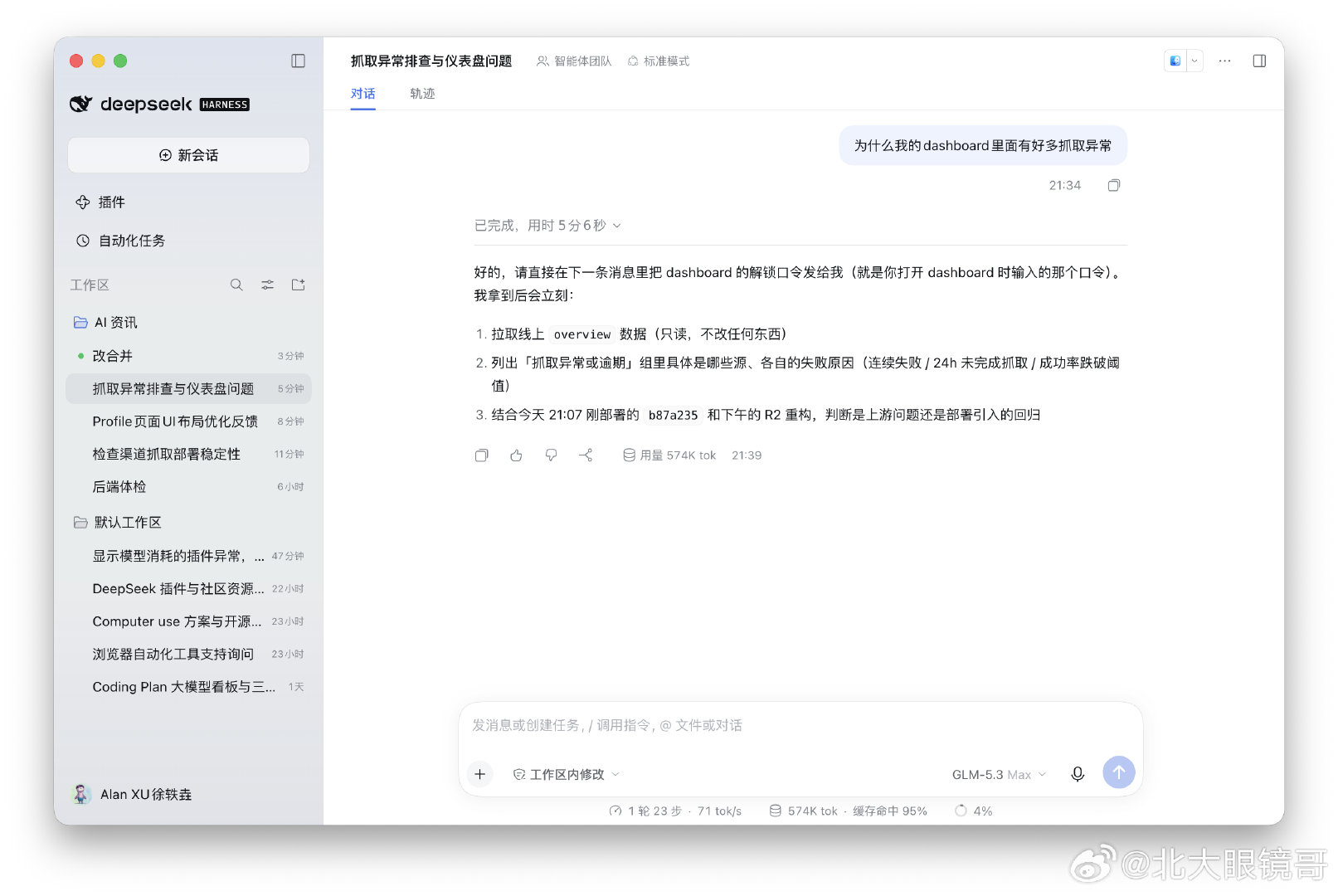
Task: Search the workspace list
Action: click(236, 285)
